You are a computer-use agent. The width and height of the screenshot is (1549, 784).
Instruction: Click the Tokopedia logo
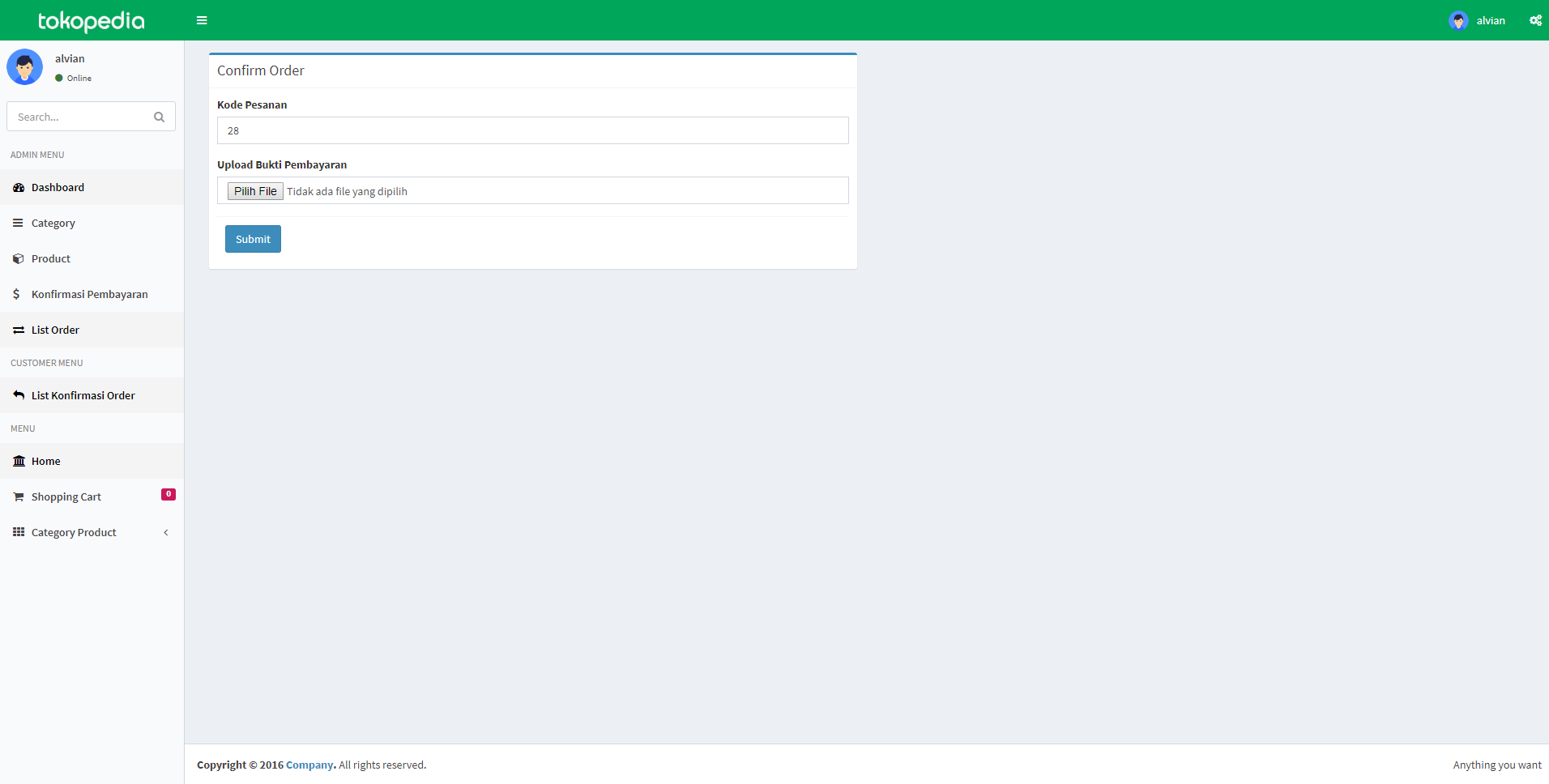pyautogui.click(x=90, y=20)
